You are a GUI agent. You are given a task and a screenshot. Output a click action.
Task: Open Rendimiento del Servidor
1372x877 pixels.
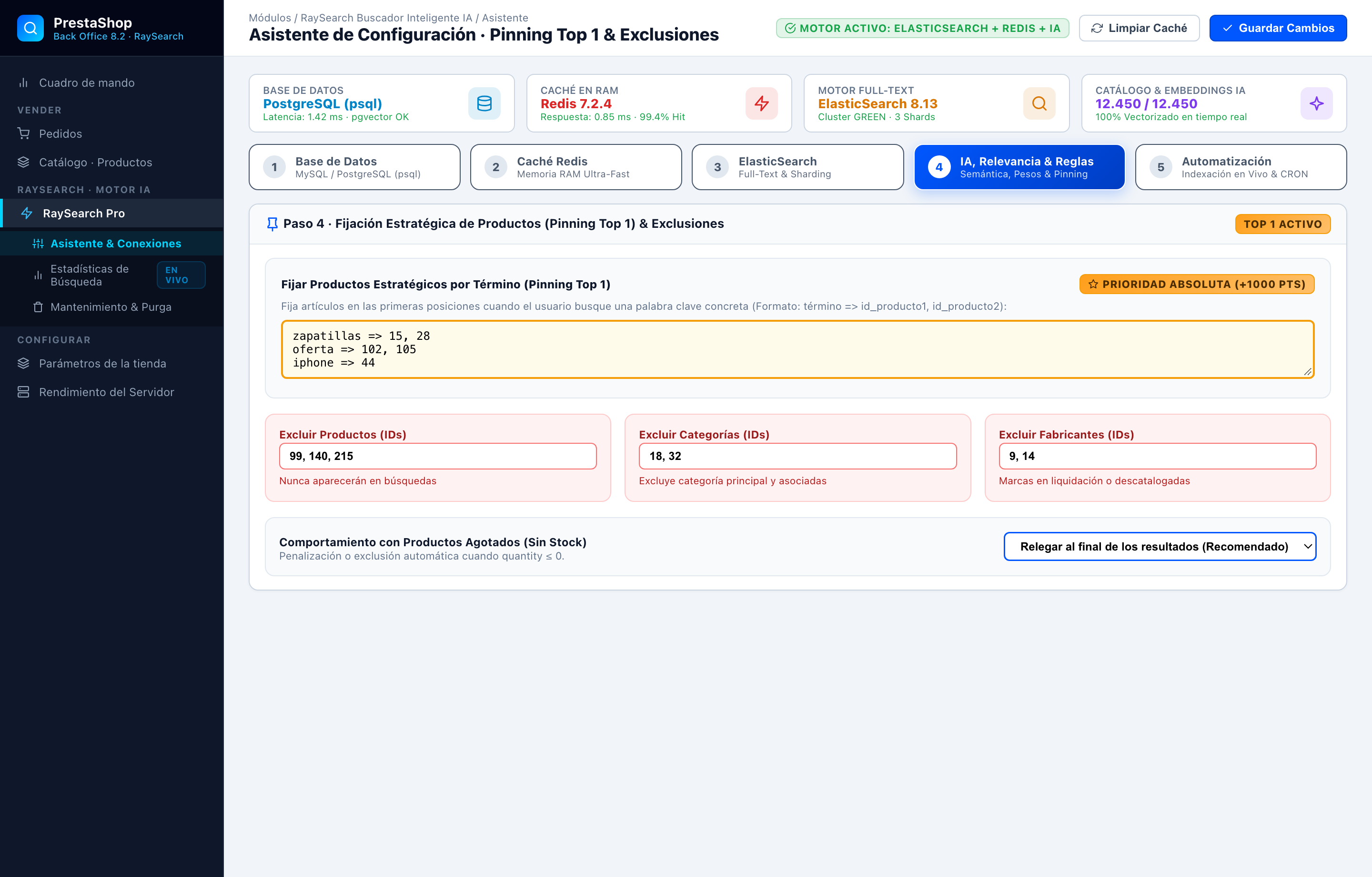111,392
